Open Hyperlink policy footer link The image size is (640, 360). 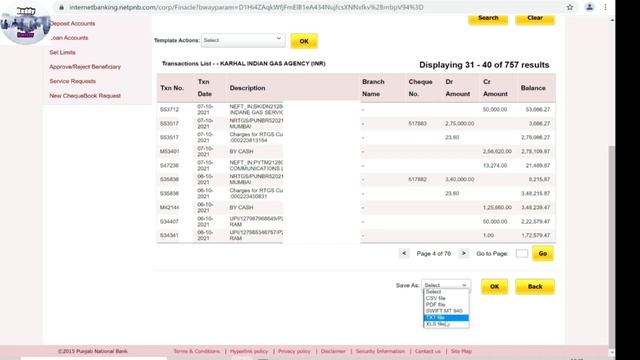(x=249, y=351)
